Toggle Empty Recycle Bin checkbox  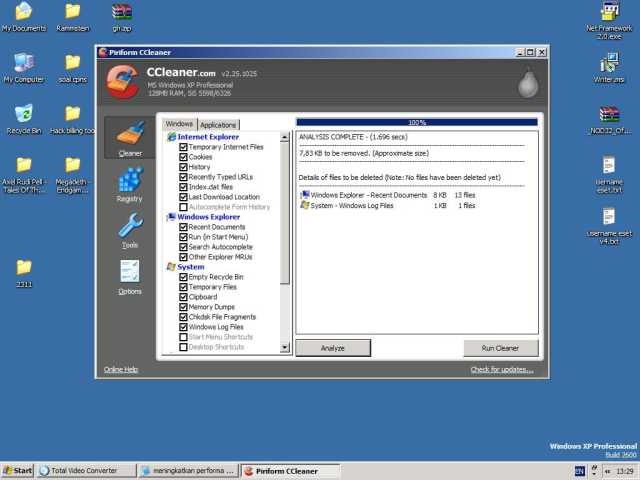click(183, 277)
